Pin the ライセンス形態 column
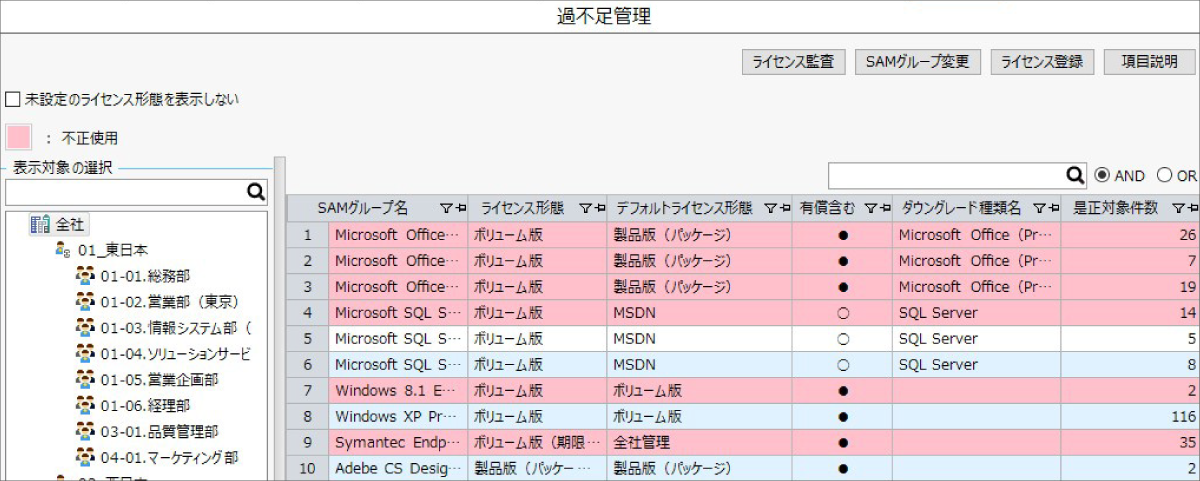 tap(600, 209)
